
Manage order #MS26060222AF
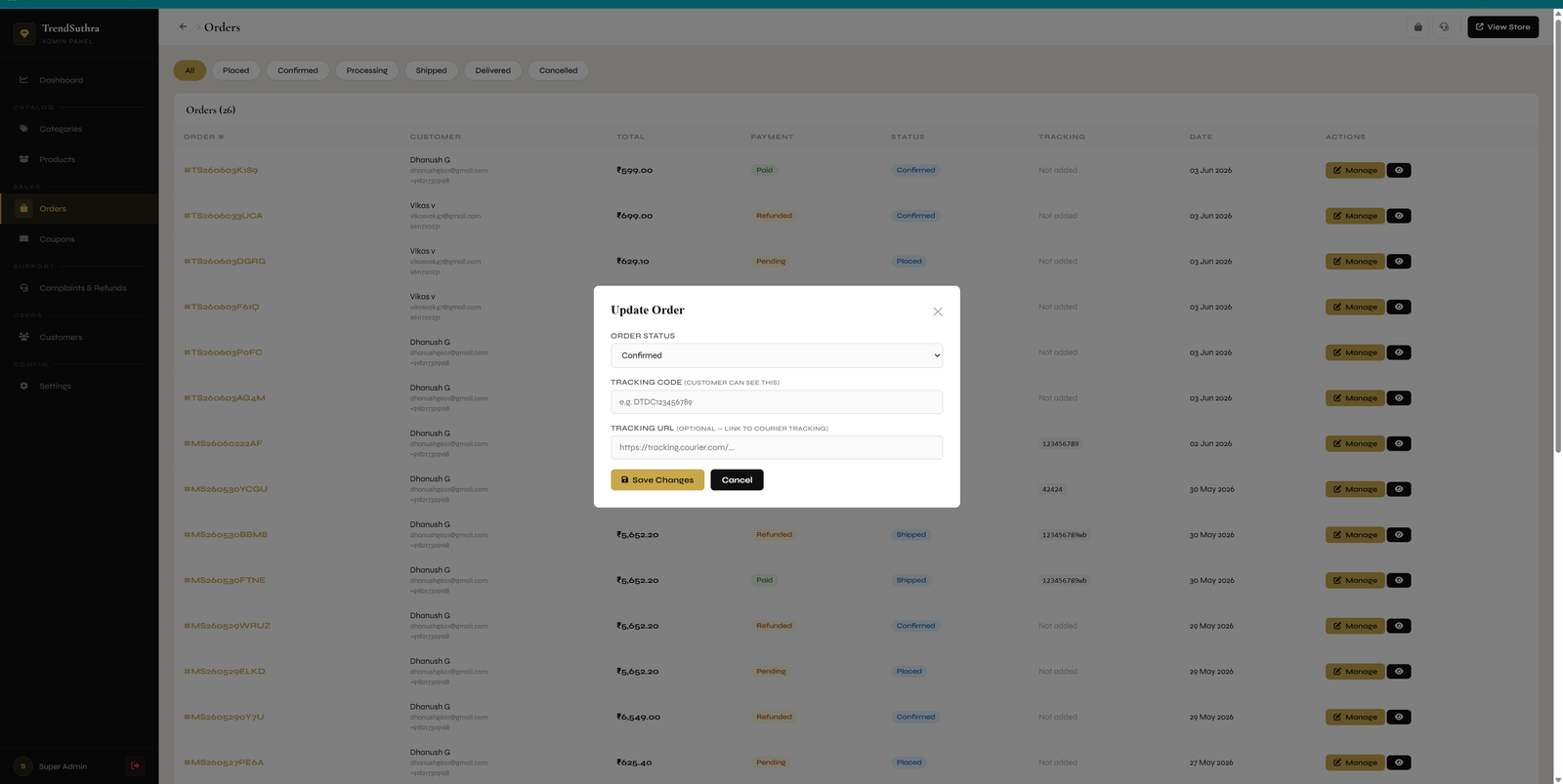point(1355,443)
